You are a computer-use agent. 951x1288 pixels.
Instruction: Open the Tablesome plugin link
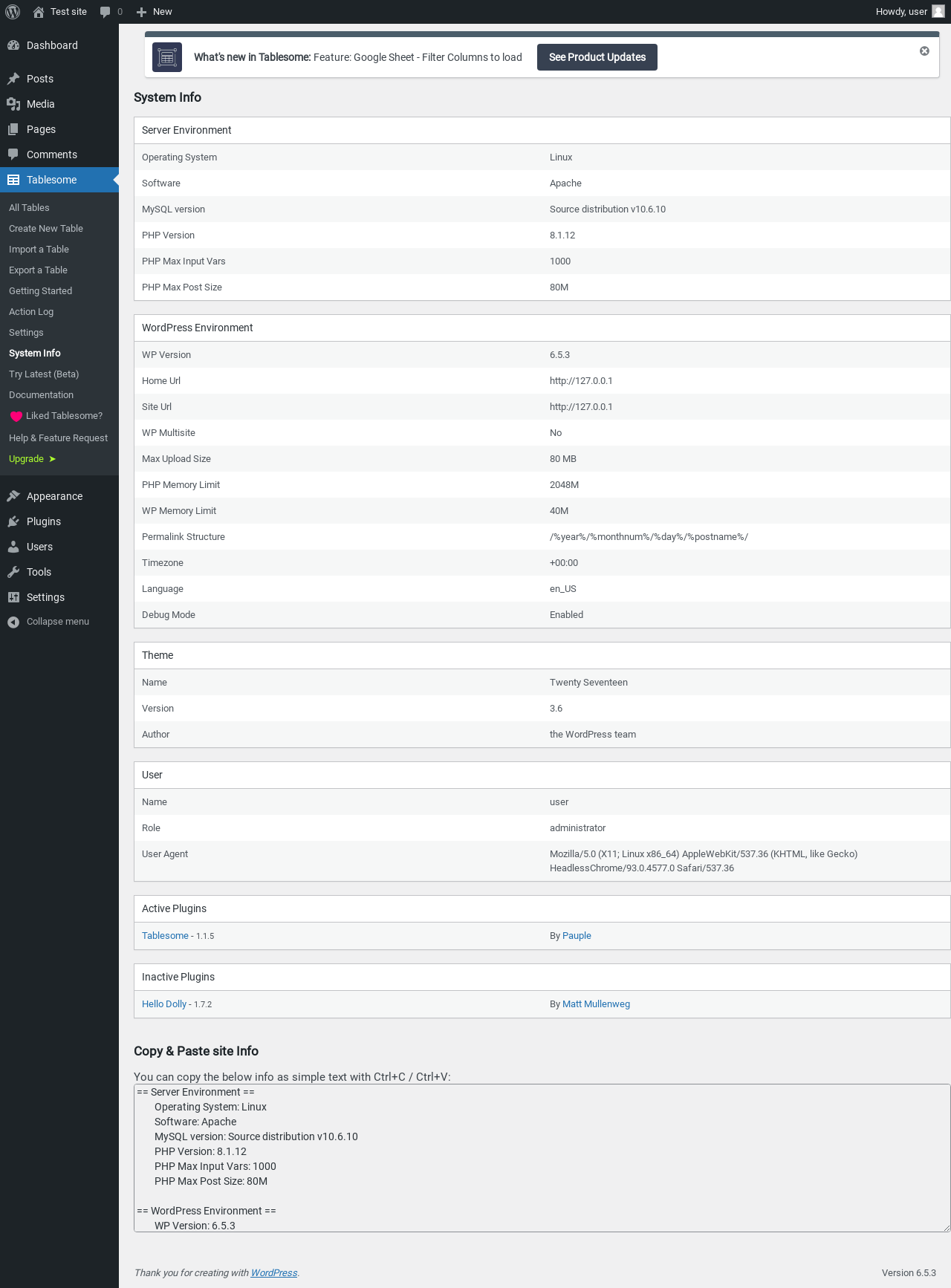click(165, 936)
